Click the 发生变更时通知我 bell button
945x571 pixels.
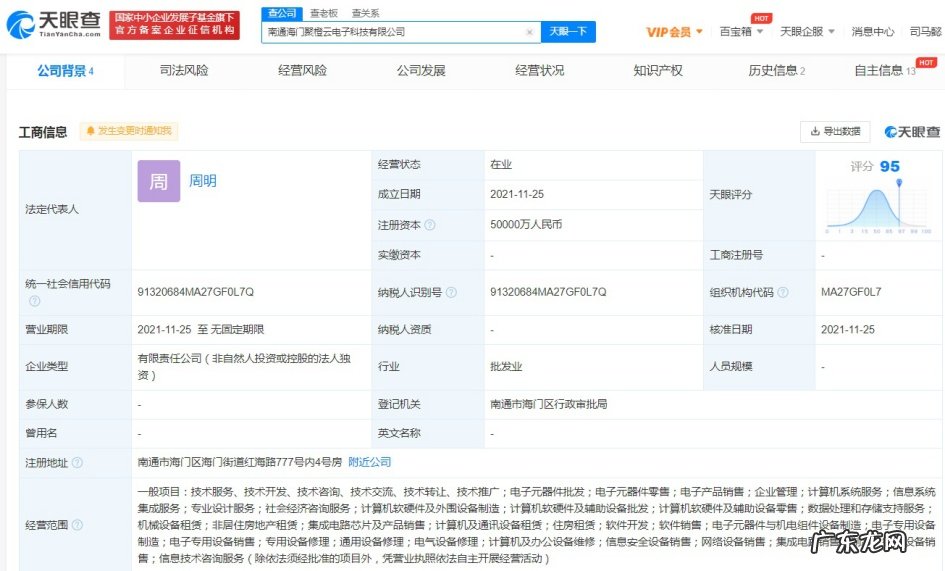tap(129, 131)
